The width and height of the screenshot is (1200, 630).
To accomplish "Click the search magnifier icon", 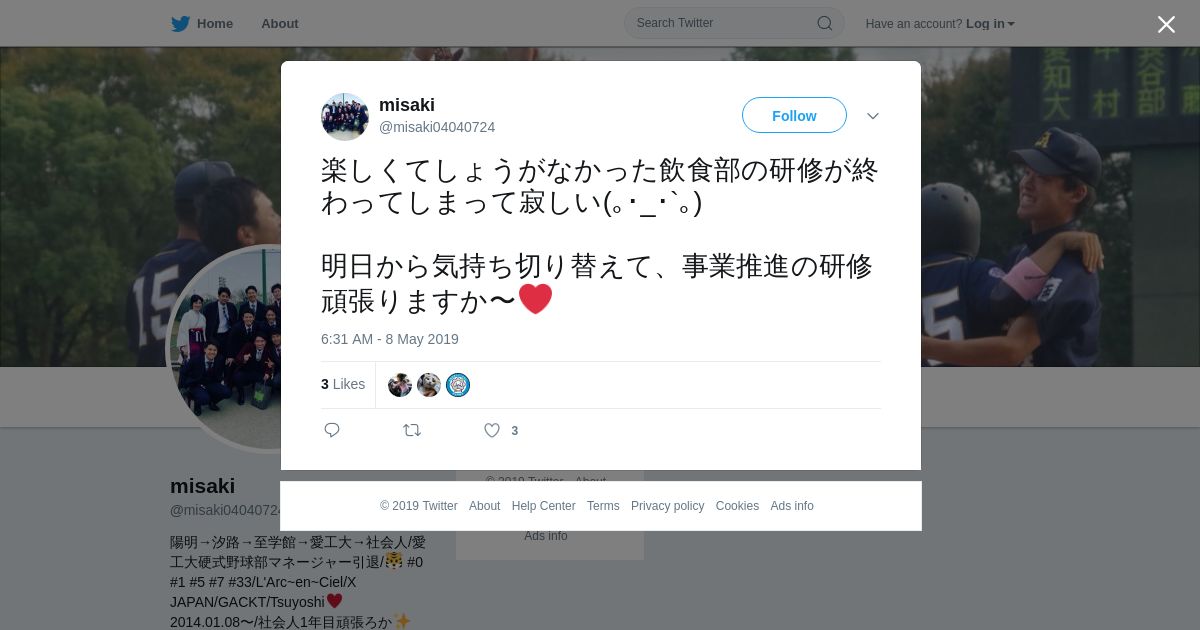I will coord(825,23).
